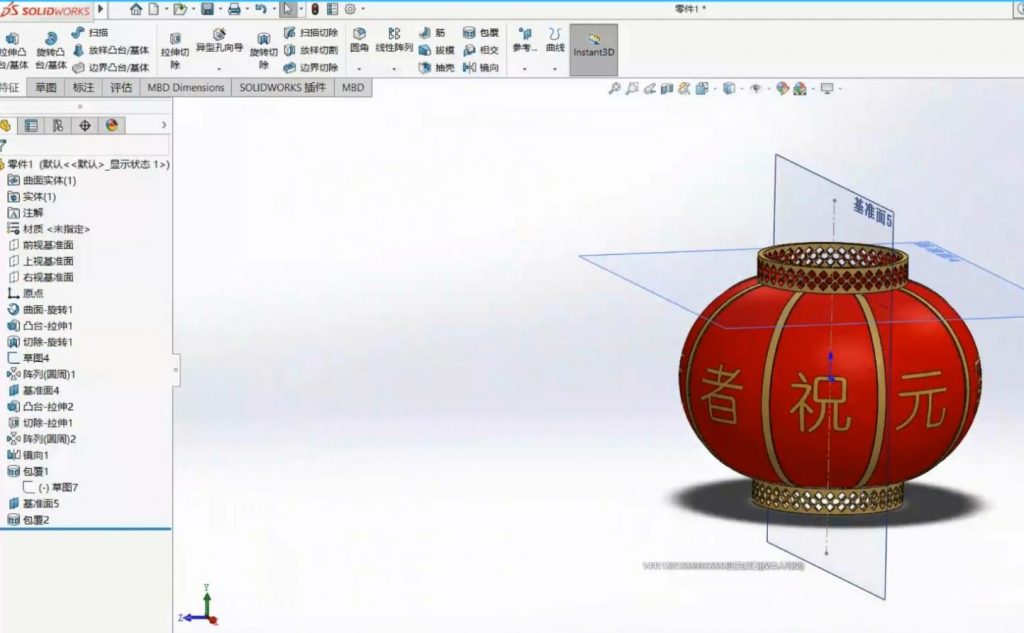Viewport: 1024px width, 633px height.
Task: Select 草图7 under 包覆1
Action: pos(51,487)
